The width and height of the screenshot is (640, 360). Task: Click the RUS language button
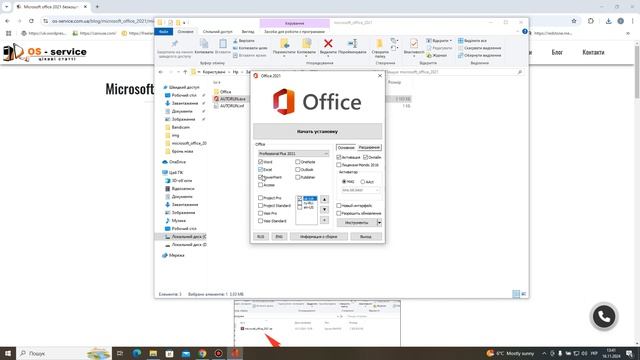tap(261, 237)
